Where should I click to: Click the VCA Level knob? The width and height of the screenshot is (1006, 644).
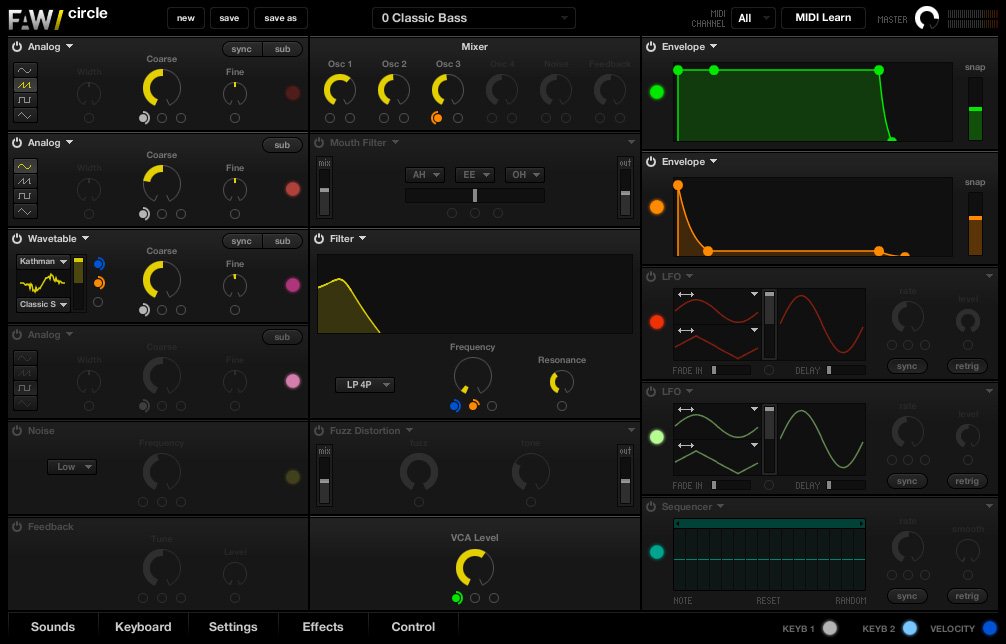pyautogui.click(x=475, y=568)
